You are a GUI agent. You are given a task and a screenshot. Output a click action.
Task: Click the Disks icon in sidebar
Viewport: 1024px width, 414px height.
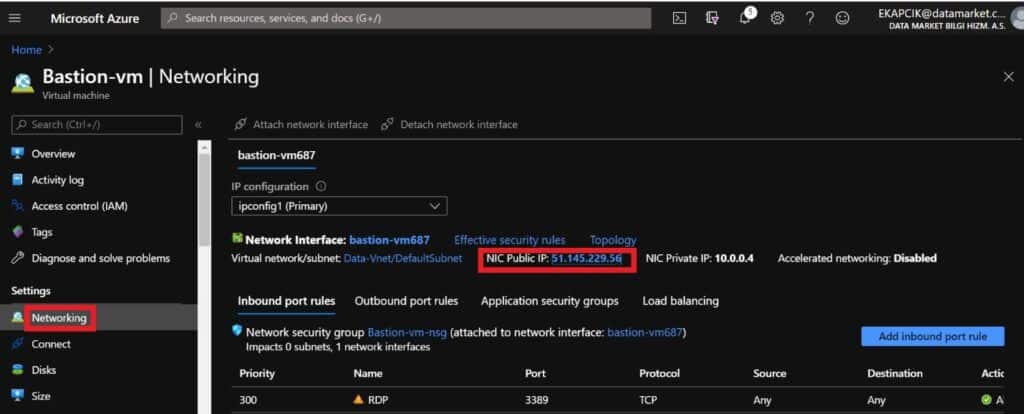pyautogui.click(x=18, y=370)
